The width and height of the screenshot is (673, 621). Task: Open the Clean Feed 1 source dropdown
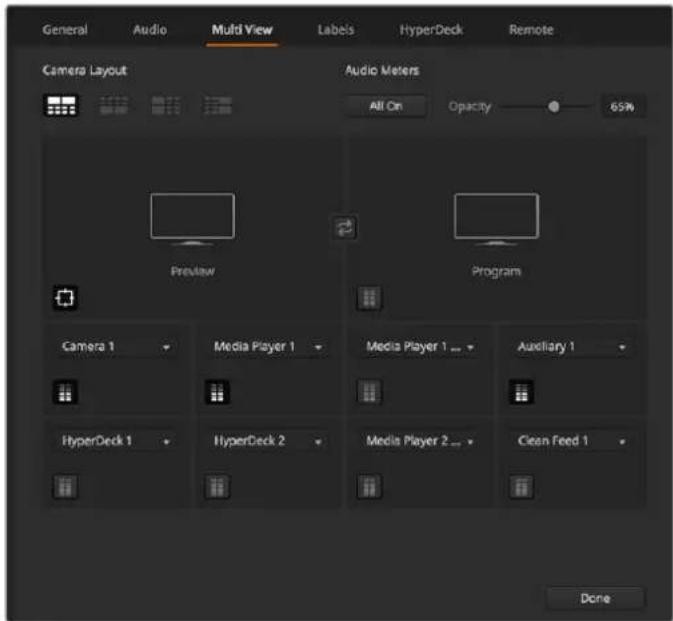[571, 441]
